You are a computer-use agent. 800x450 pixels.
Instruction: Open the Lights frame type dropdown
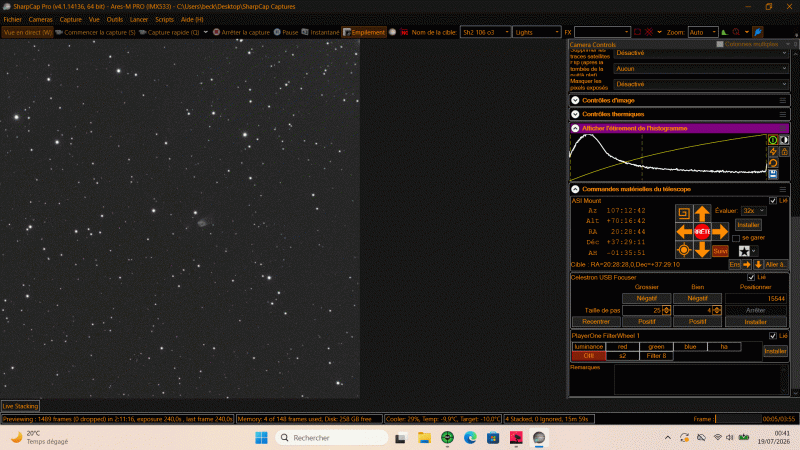coord(537,32)
